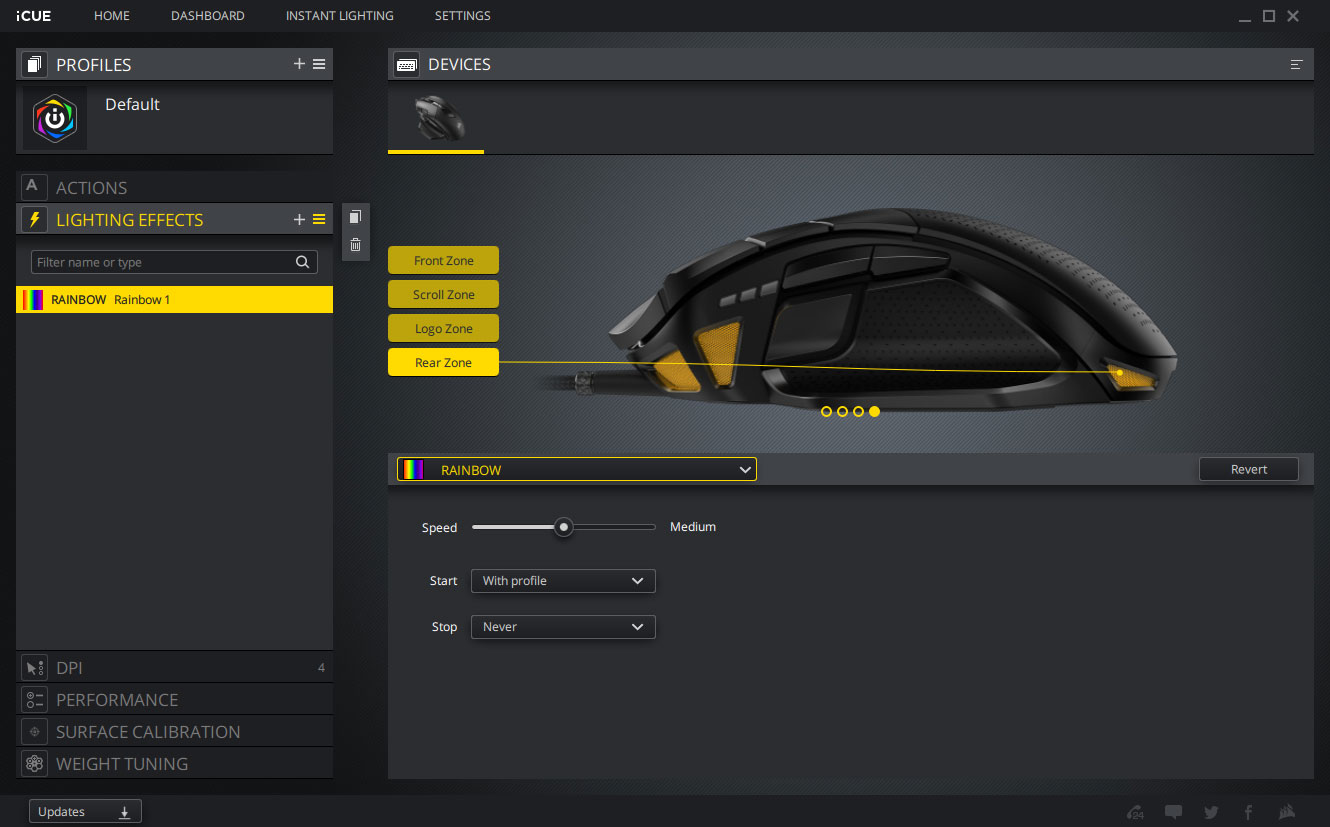Click the Speed slider handle

[x=564, y=527]
